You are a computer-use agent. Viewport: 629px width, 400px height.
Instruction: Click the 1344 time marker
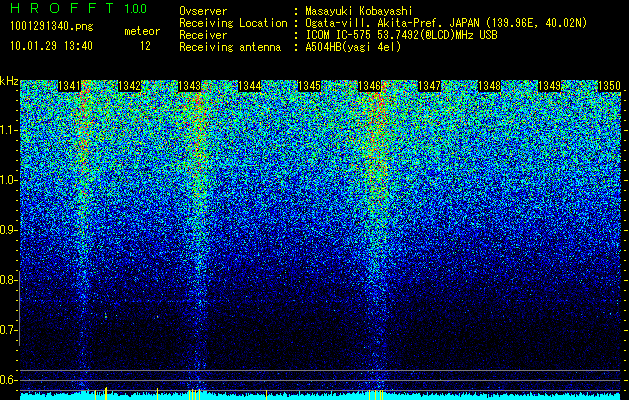pos(250,86)
